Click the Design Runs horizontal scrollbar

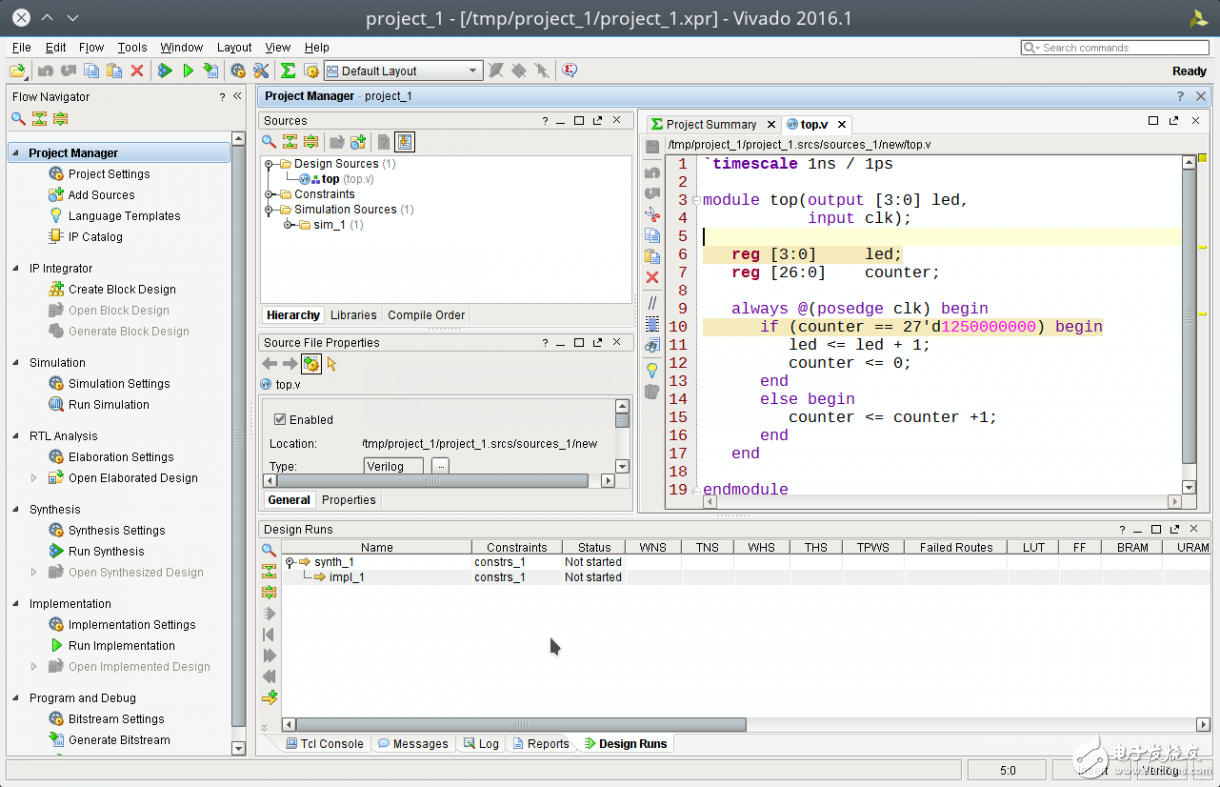click(520, 724)
